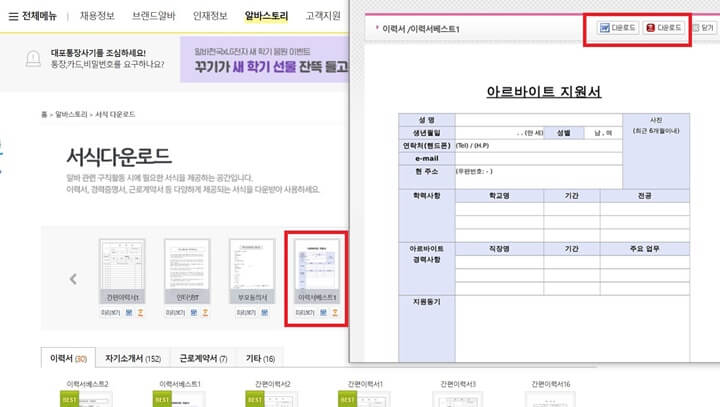Click 미리보기 under 간편이력서 in carousel

click(110, 313)
